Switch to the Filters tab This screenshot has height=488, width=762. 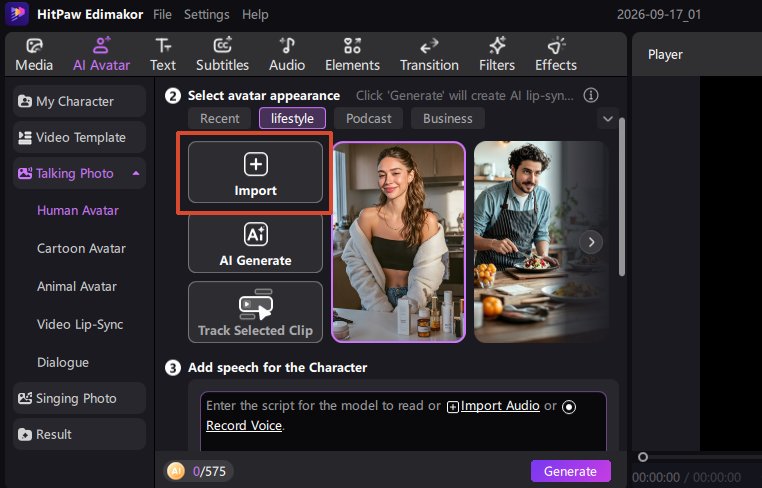pos(497,54)
